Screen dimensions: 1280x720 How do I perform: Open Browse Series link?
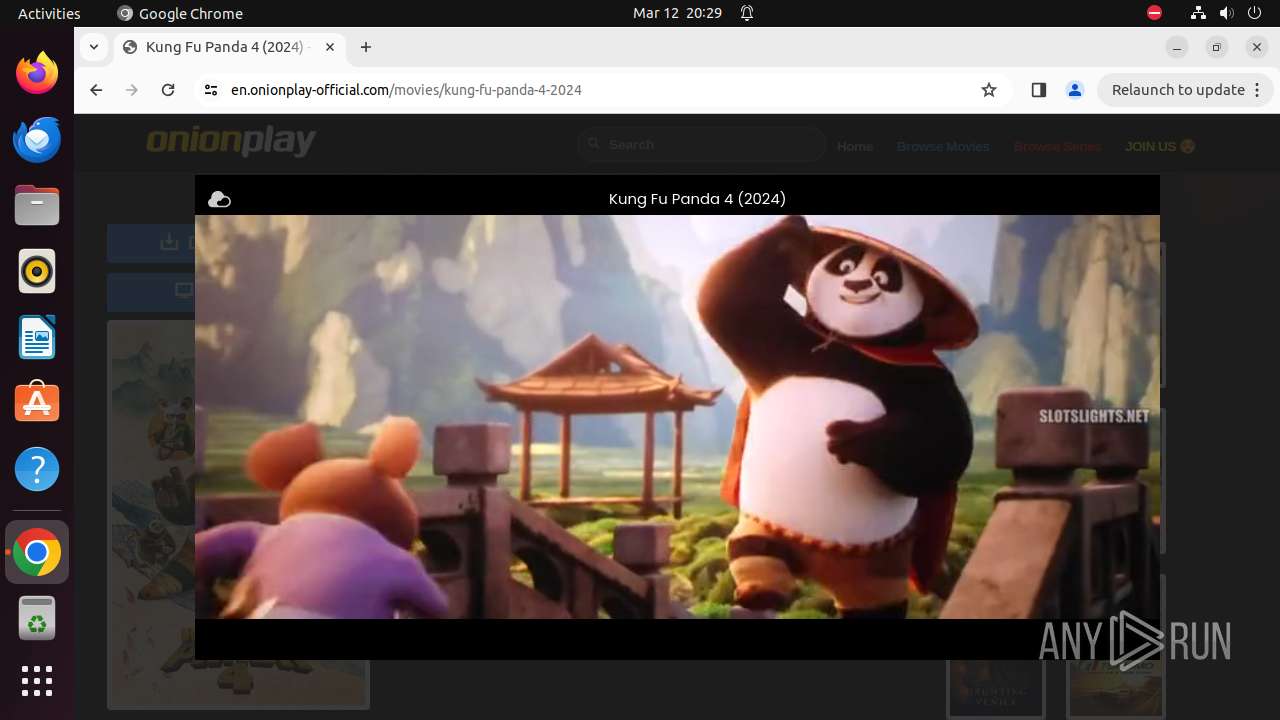tap(1057, 146)
